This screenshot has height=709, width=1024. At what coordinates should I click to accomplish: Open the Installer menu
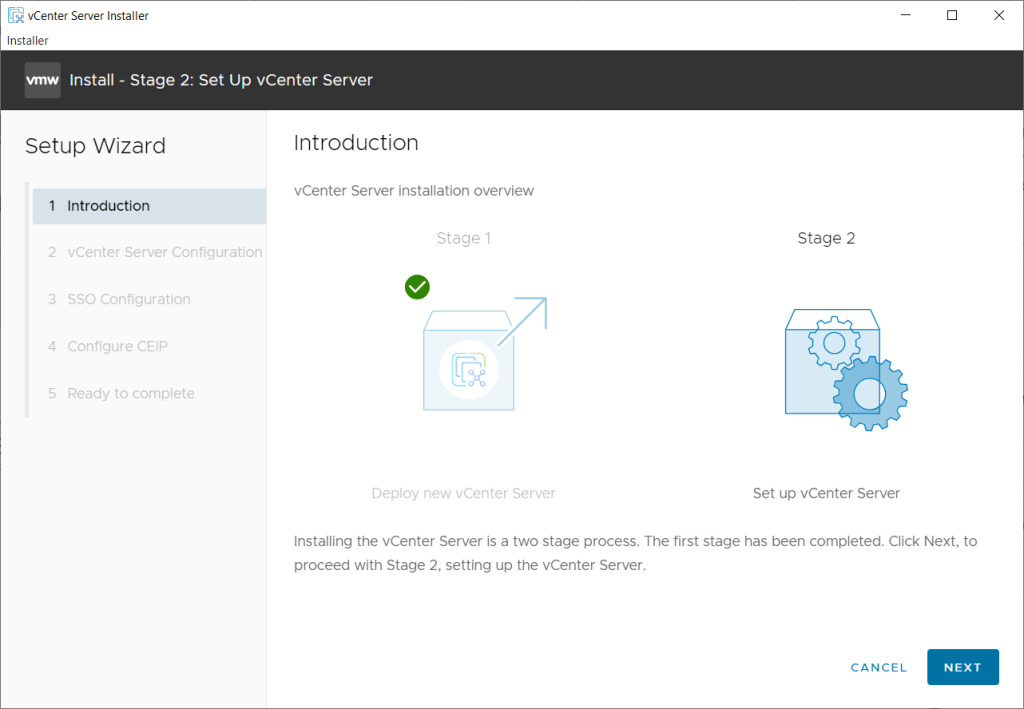[28, 40]
